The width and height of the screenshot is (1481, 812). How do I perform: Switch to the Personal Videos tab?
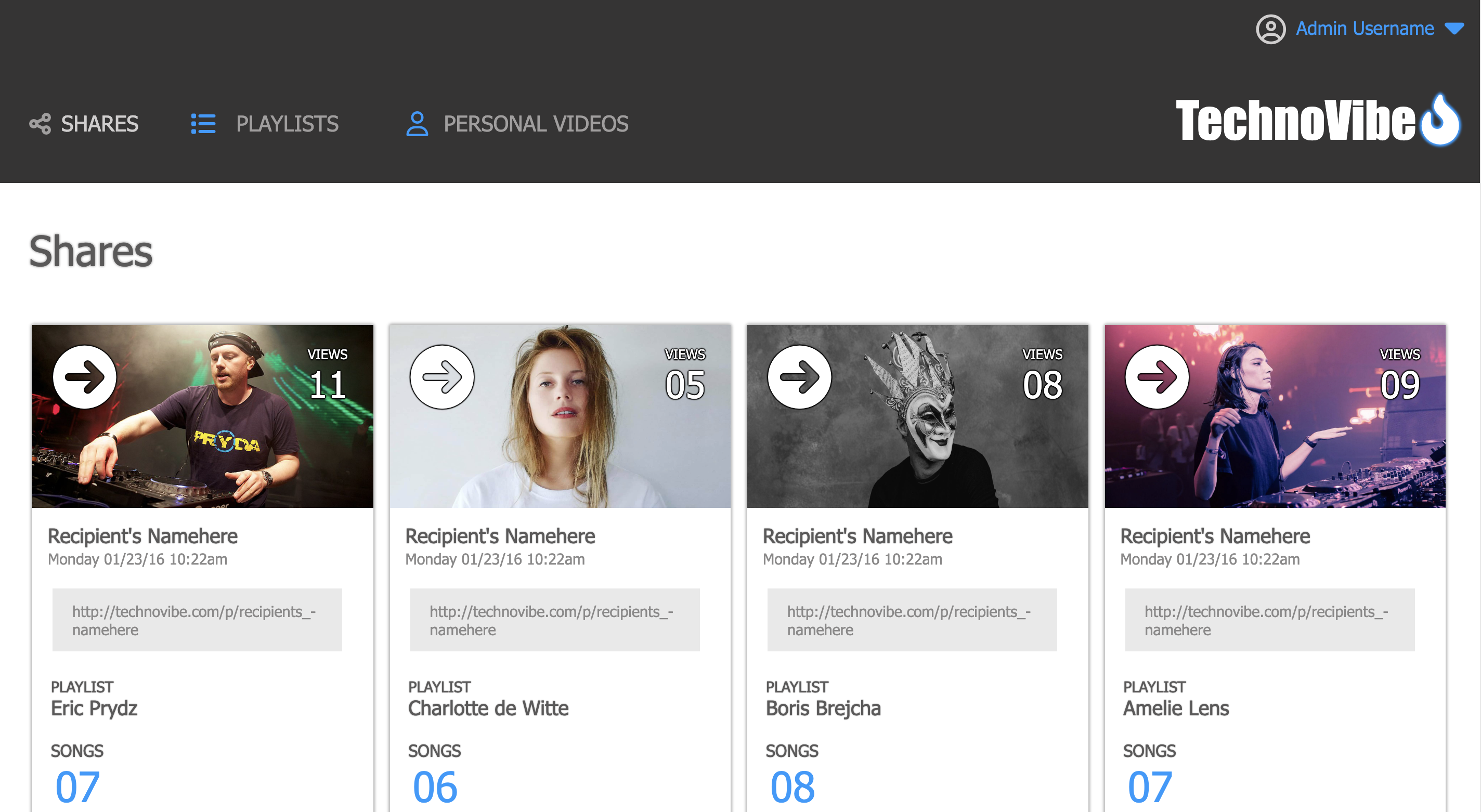coord(535,124)
